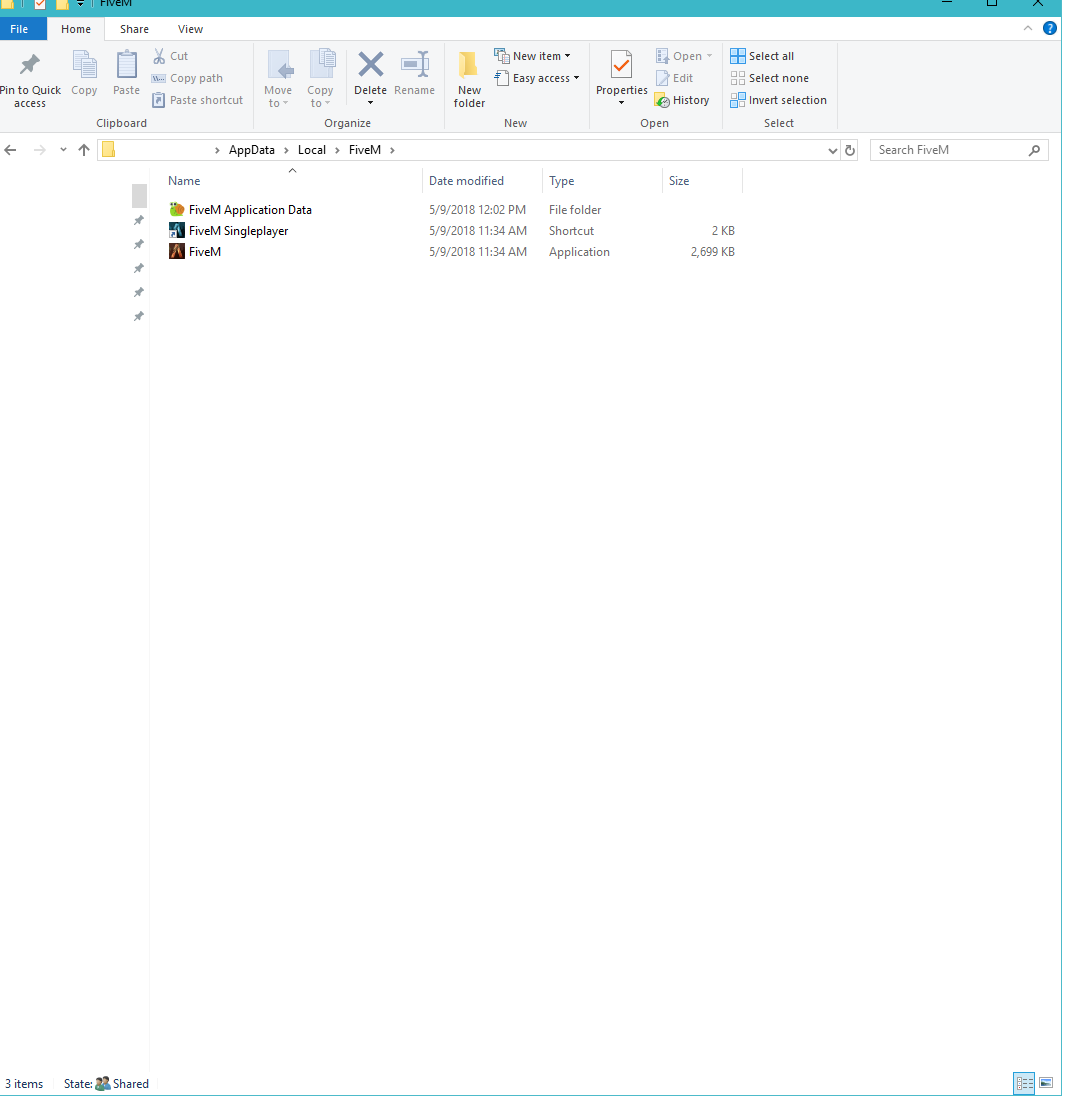The width and height of the screenshot is (1069, 1097).
Task: Click the 2,699 KB size cell
Action: [x=712, y=252]
